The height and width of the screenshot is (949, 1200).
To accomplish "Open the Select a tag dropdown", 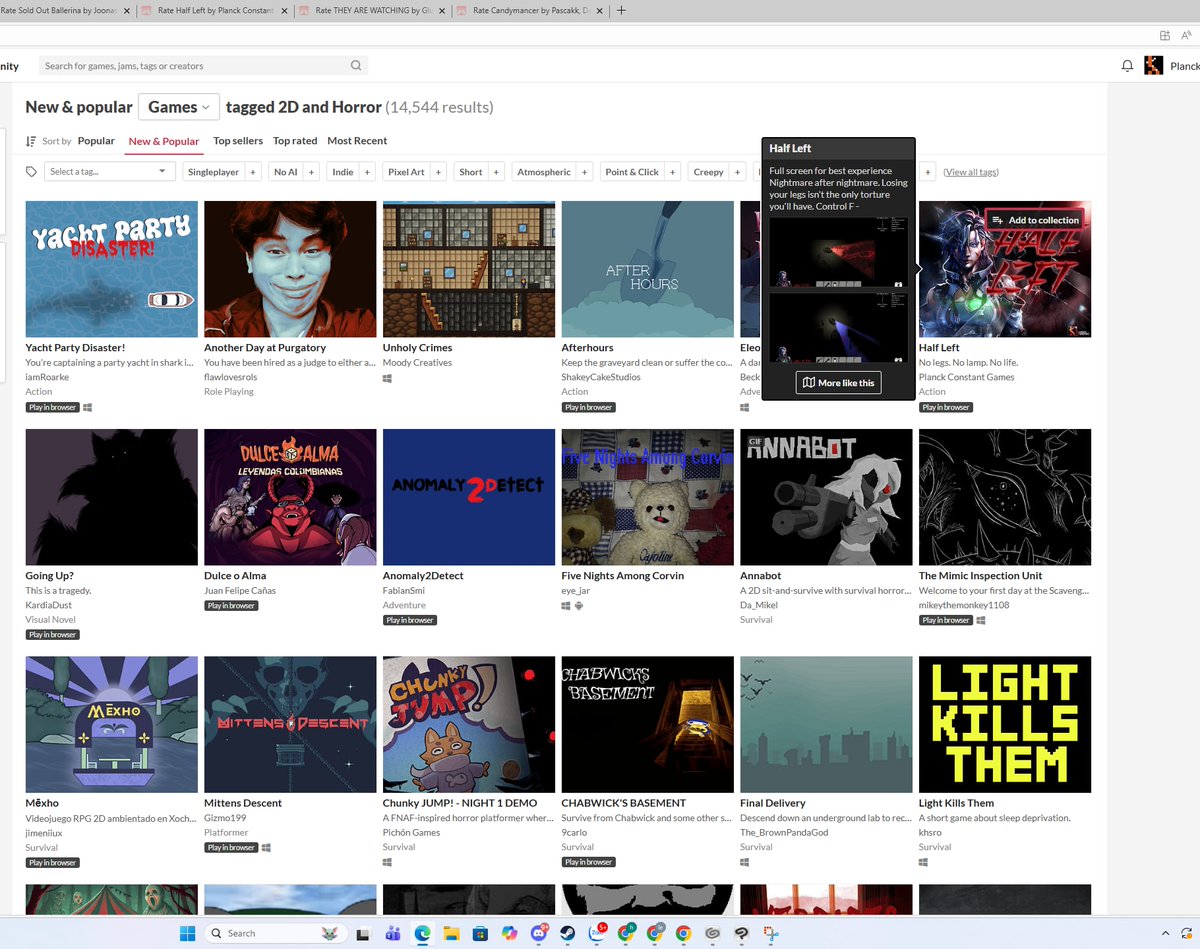I will click(110, 172).
